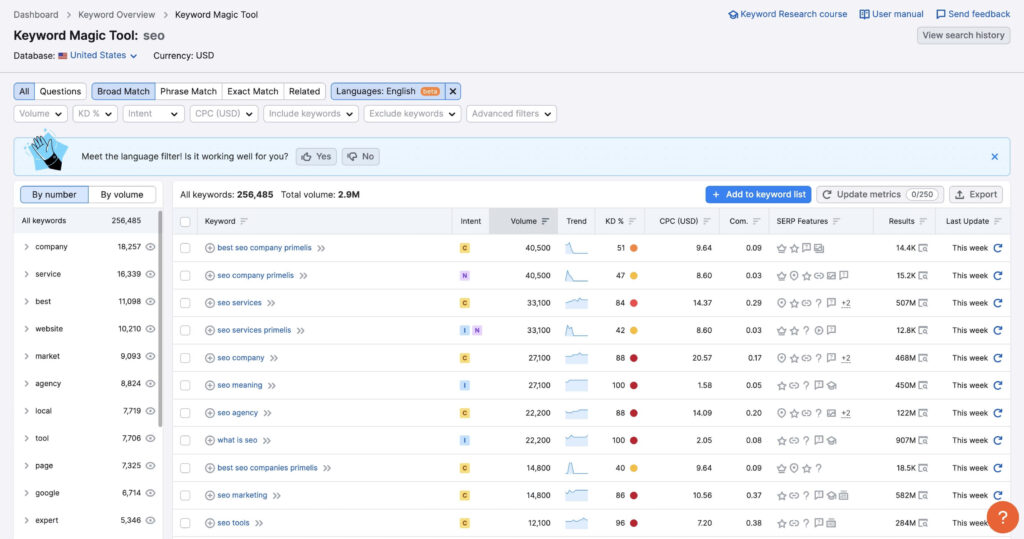Check the 'seo services primelis' row checkbox
The image size is (1024, 539).
tap(185, 331)
